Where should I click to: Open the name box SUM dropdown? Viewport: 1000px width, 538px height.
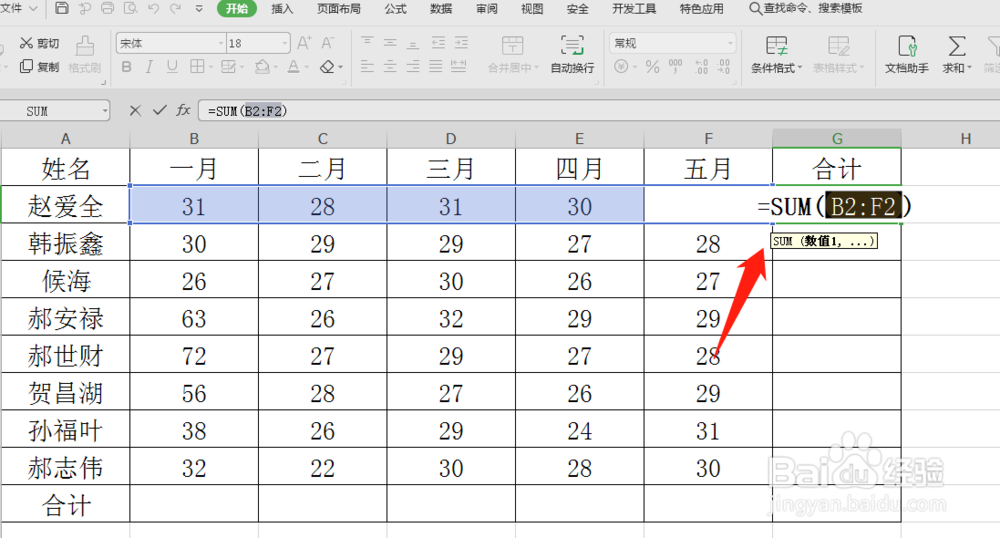(105, 112)
